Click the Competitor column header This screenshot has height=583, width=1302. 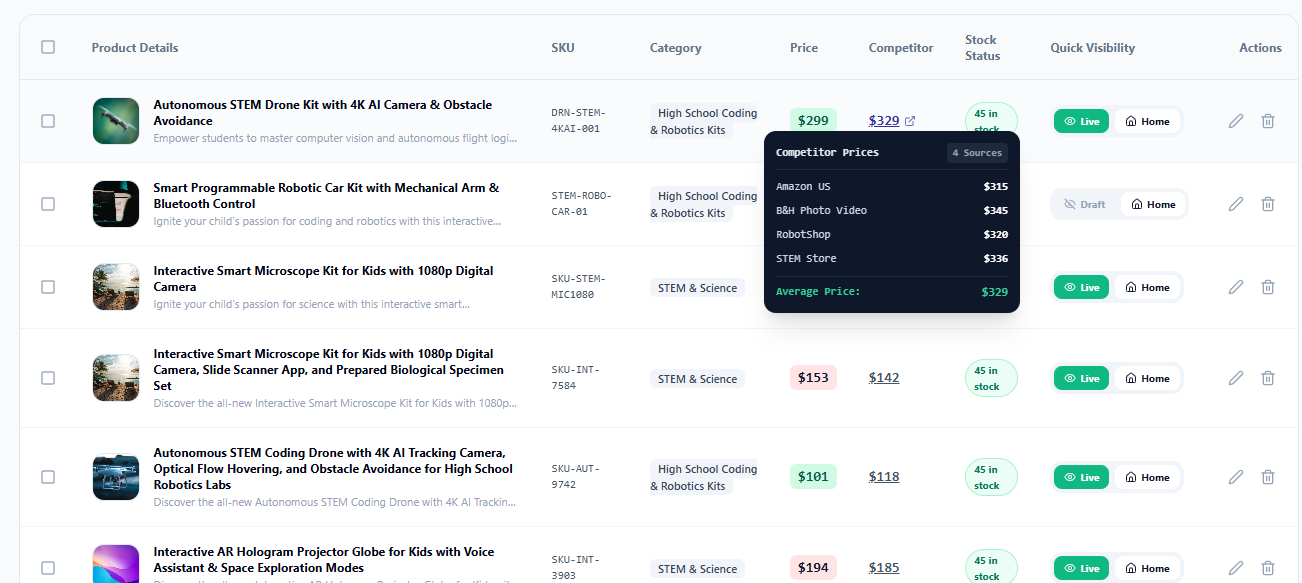[901, 48]
